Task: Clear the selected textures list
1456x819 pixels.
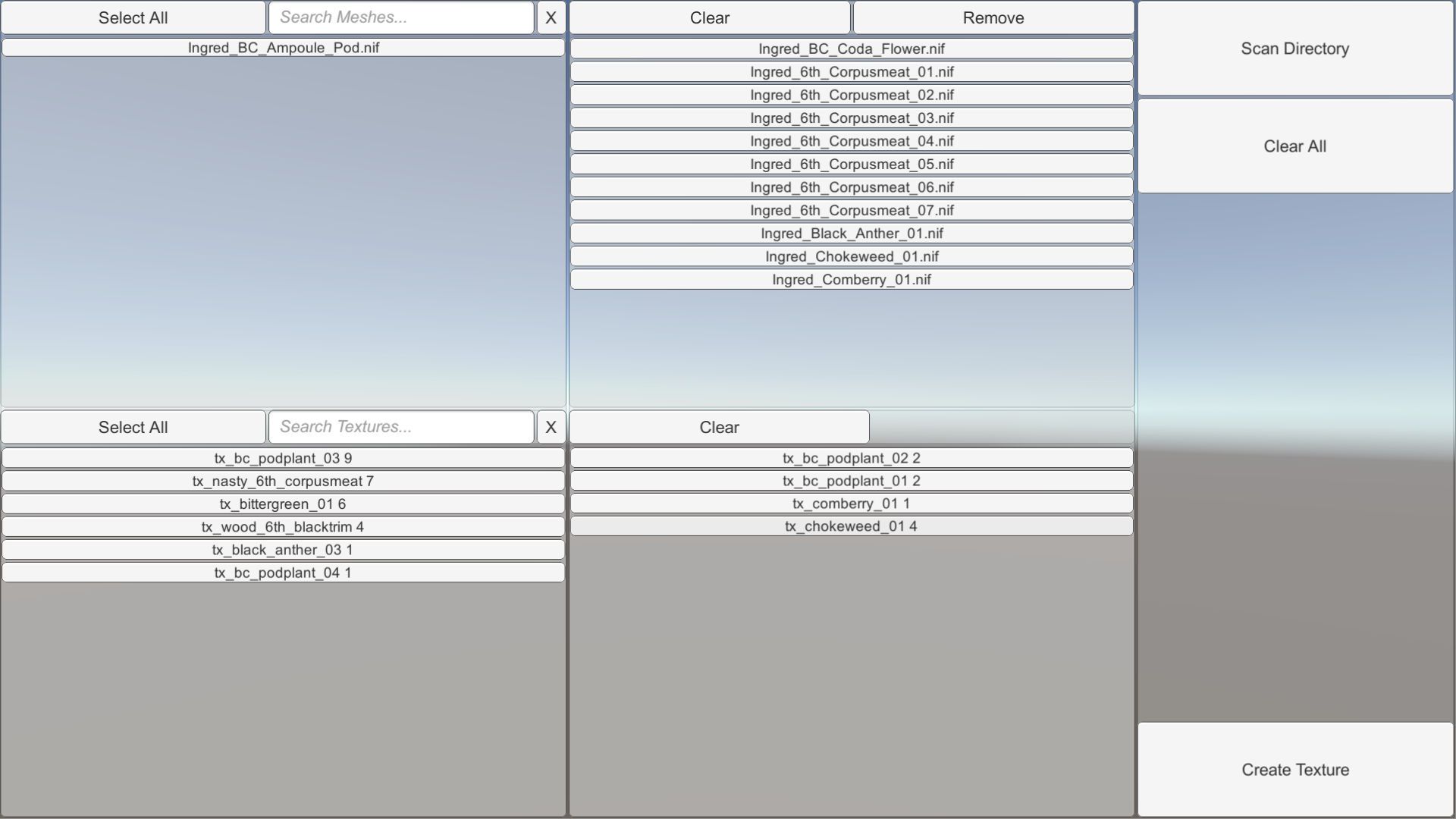Action: tap(719, 427)
